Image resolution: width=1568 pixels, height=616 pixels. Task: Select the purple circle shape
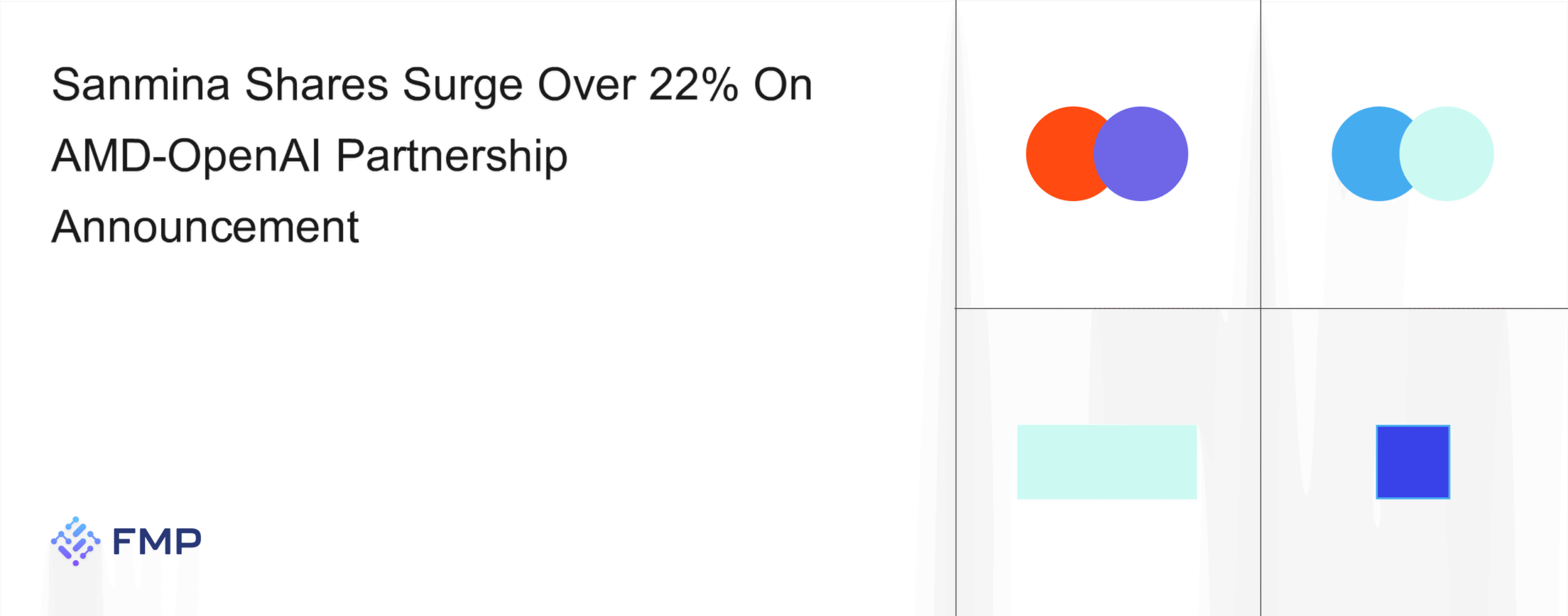click(1143, 154)
